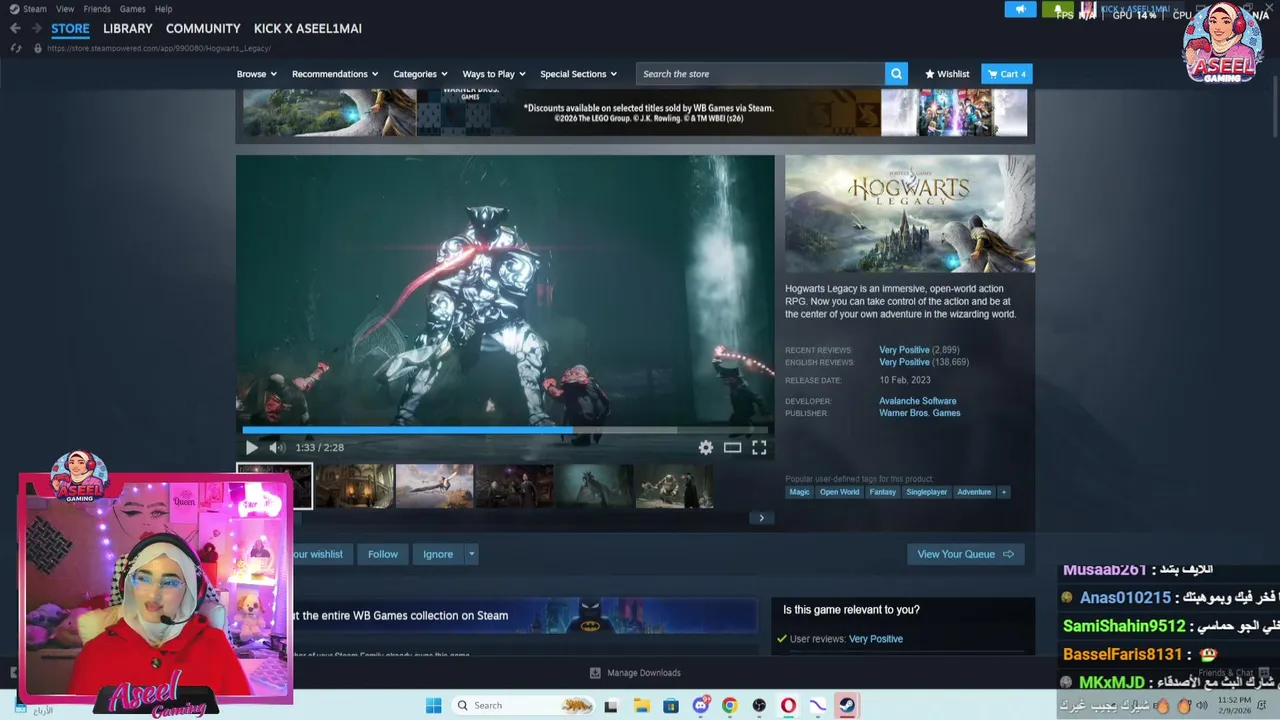Image resolution: width=1280 pixels, height=720 pixels.
Task: Click the Ignore button
Action: click(x=438, y=554)
